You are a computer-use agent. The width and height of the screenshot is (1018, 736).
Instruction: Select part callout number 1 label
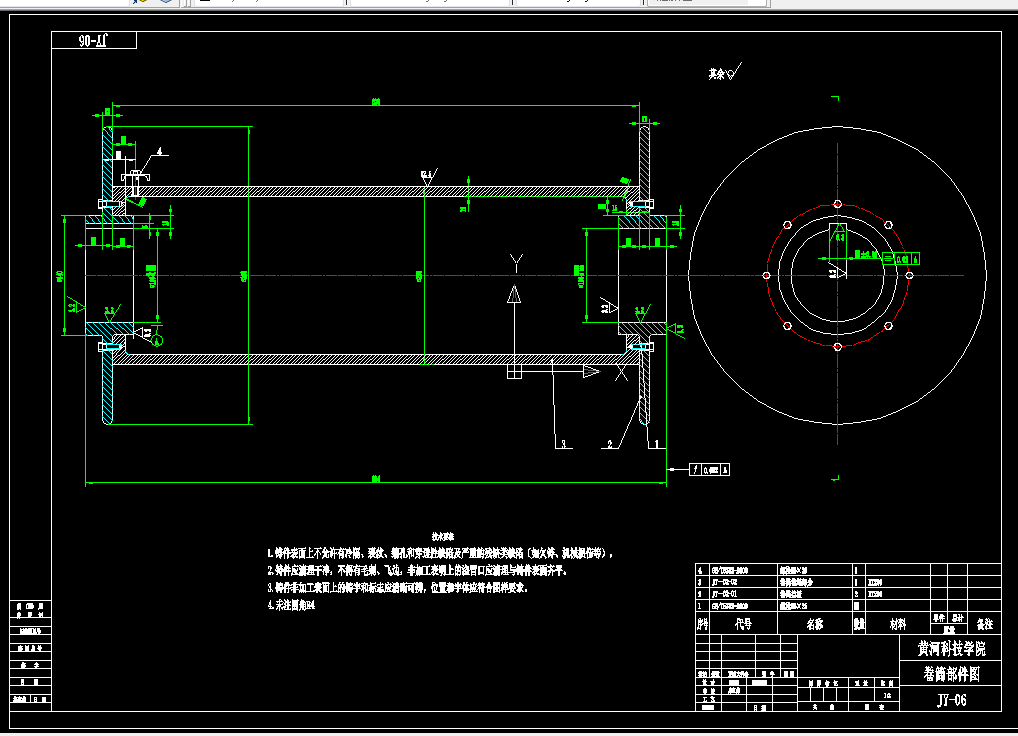pos(656,444)
